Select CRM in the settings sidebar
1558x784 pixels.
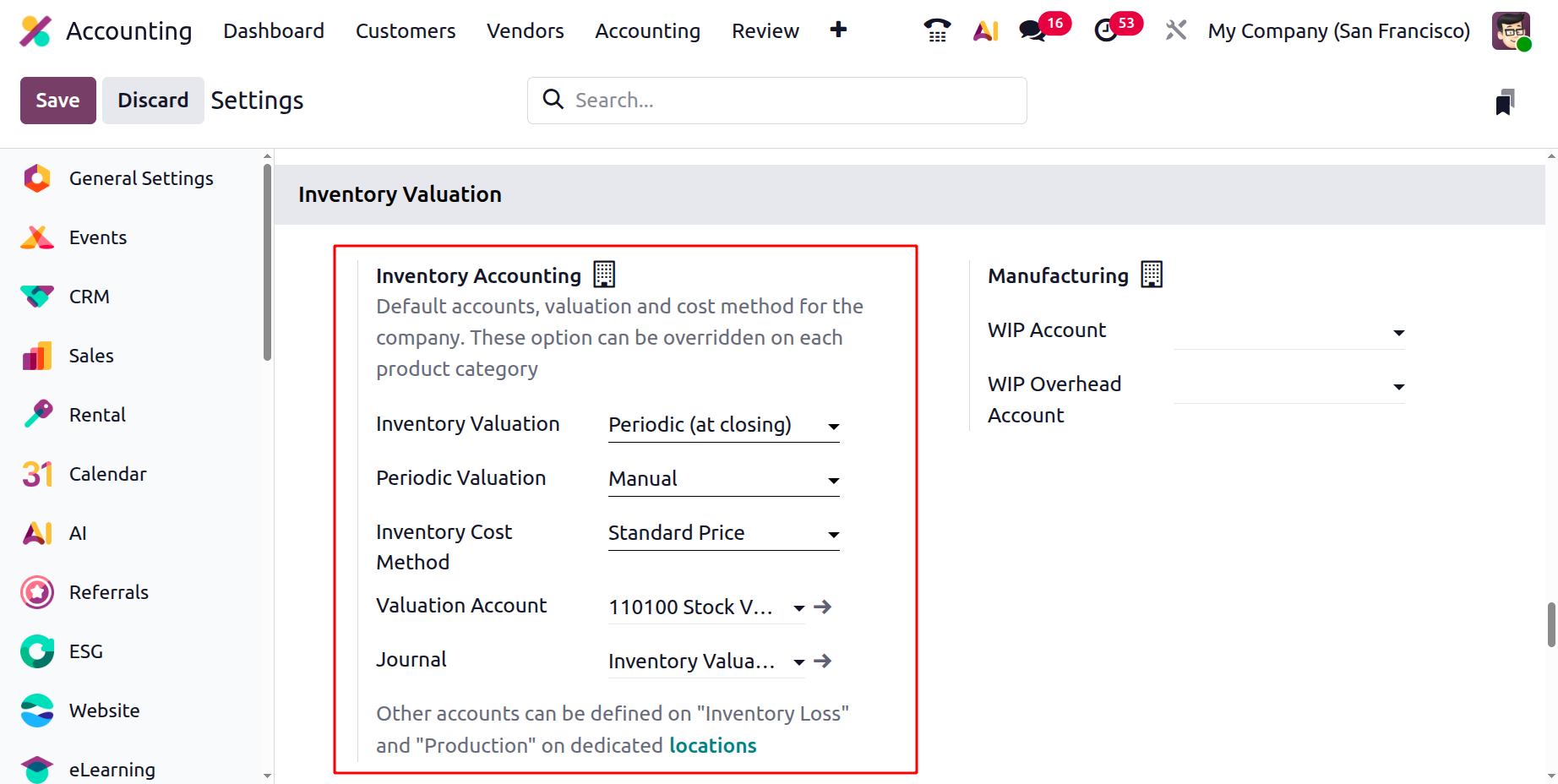pyautogui.click(x=89, y=297)
